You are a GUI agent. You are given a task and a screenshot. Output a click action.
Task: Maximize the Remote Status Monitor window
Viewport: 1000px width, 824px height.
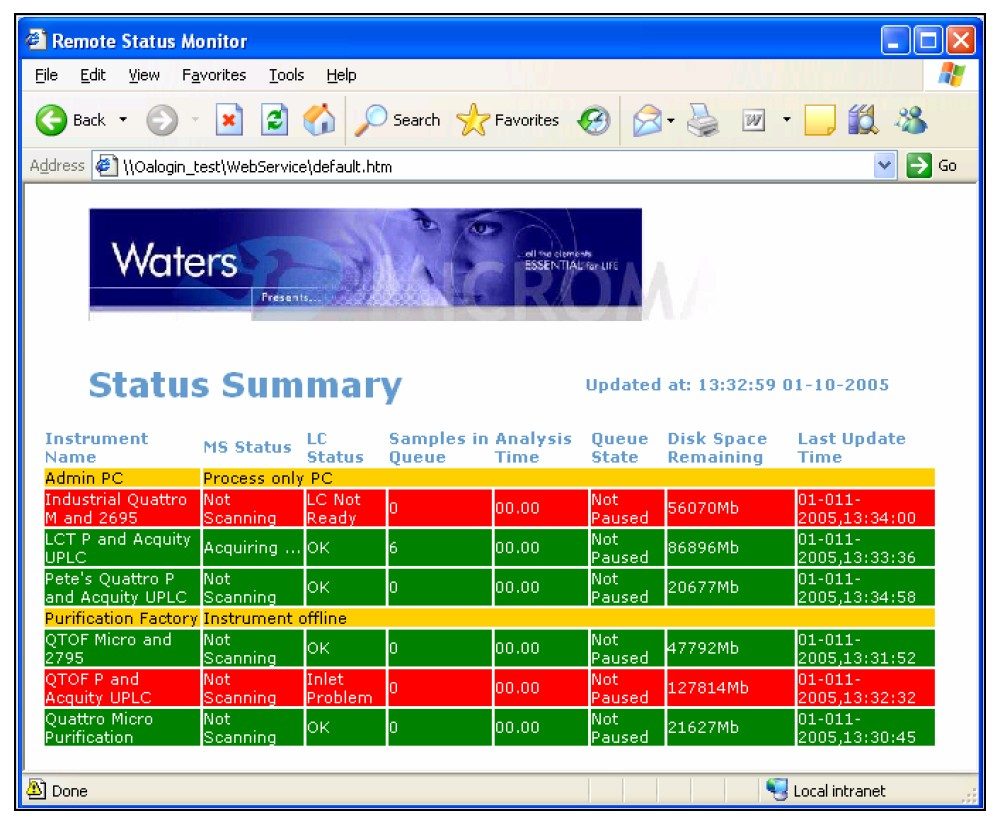point(928,40)
